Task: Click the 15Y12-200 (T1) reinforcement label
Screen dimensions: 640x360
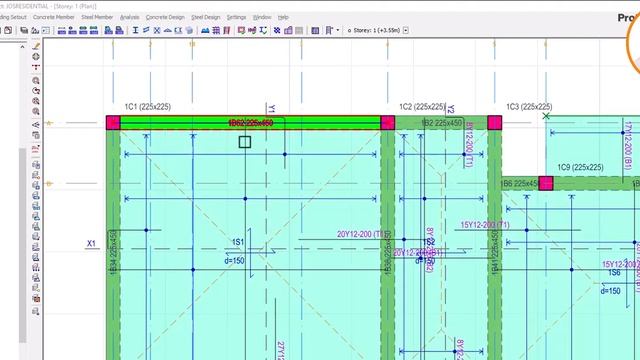Action: (x=485, y=225)
